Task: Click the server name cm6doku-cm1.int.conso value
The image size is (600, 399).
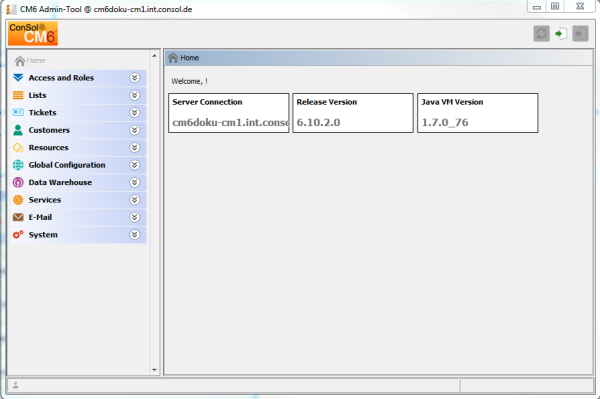Action: coord(230,122)
